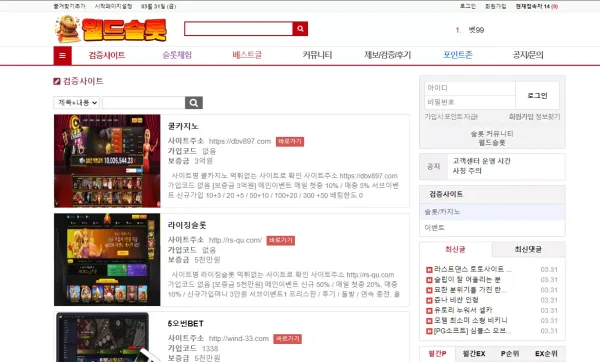Click the 회원가입 link in top bar
Viewport: 600px width, 362px height.
pos(496,7)
